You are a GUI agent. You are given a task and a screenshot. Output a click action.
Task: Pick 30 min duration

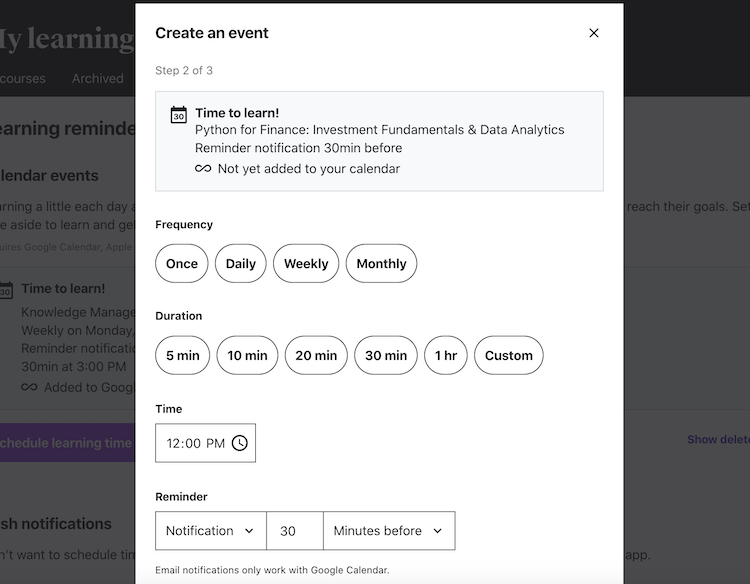[386, 355]
